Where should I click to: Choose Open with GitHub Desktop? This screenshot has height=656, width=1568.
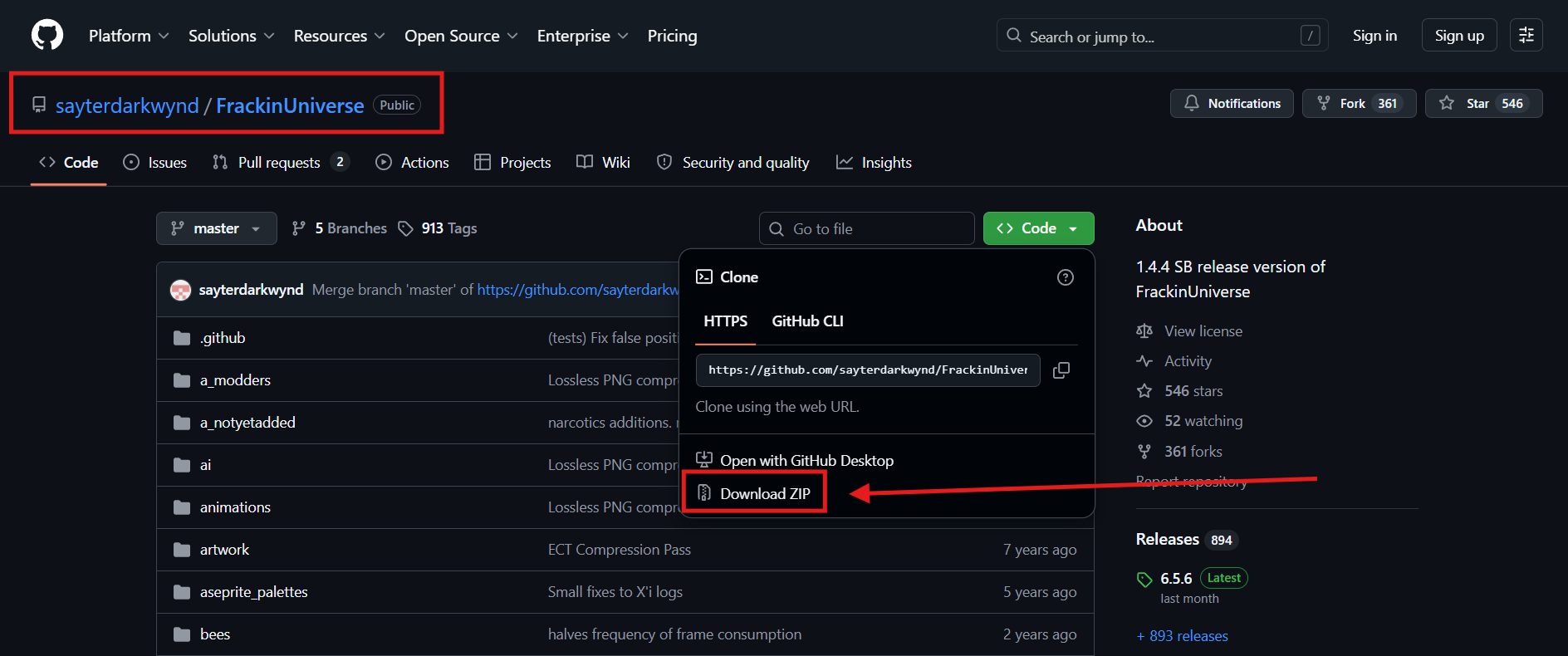click(x=795, y=461)
